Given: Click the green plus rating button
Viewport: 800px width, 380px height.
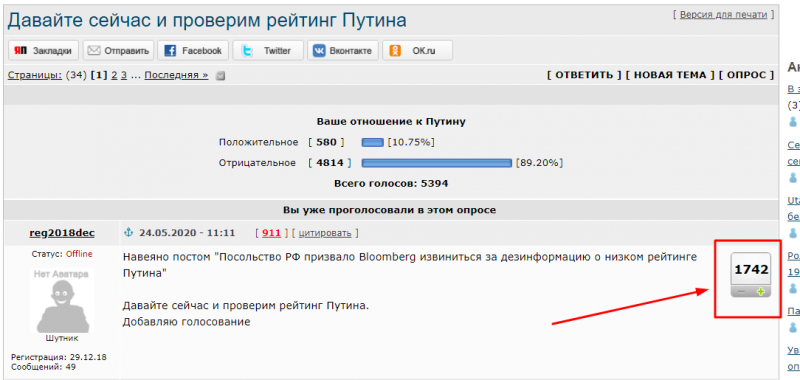Looking at the screenshot, I should (761, 292).
